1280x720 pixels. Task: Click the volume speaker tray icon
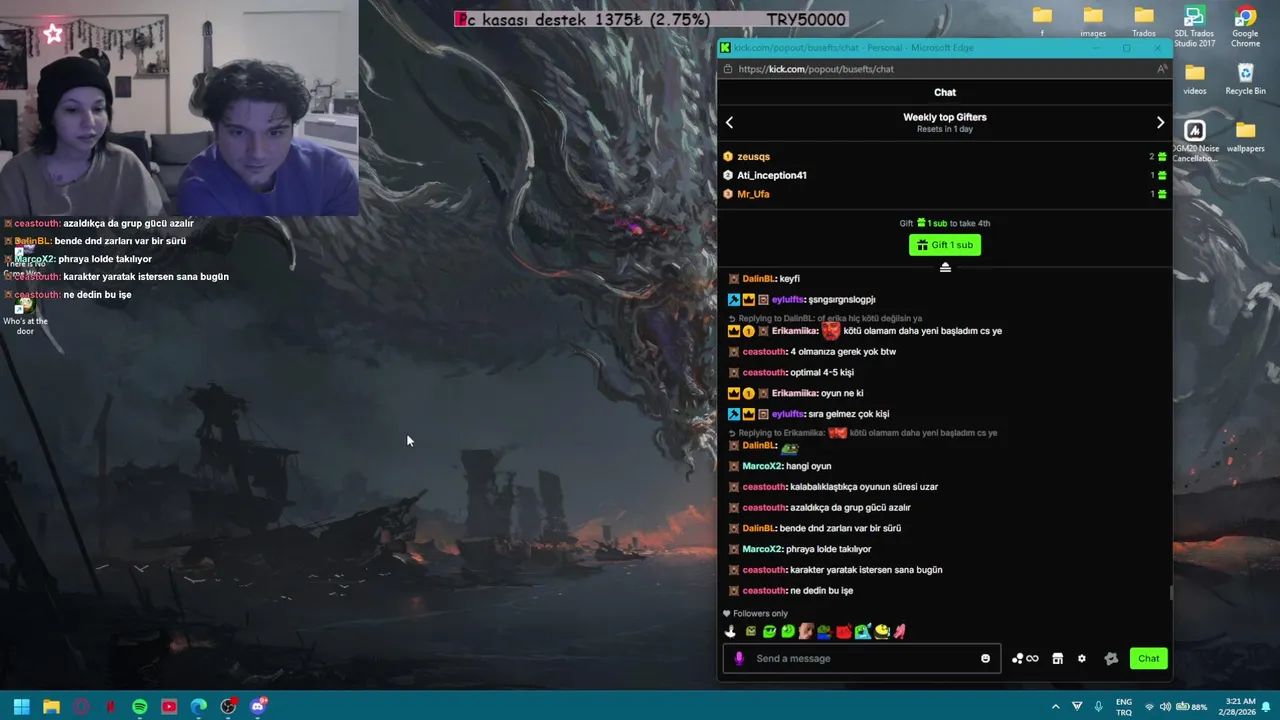pyautogui.click(x=1165, y=706)
